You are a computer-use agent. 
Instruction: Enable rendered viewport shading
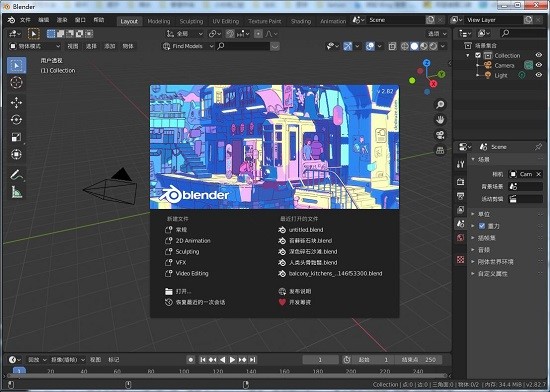(x=434, y=46)
